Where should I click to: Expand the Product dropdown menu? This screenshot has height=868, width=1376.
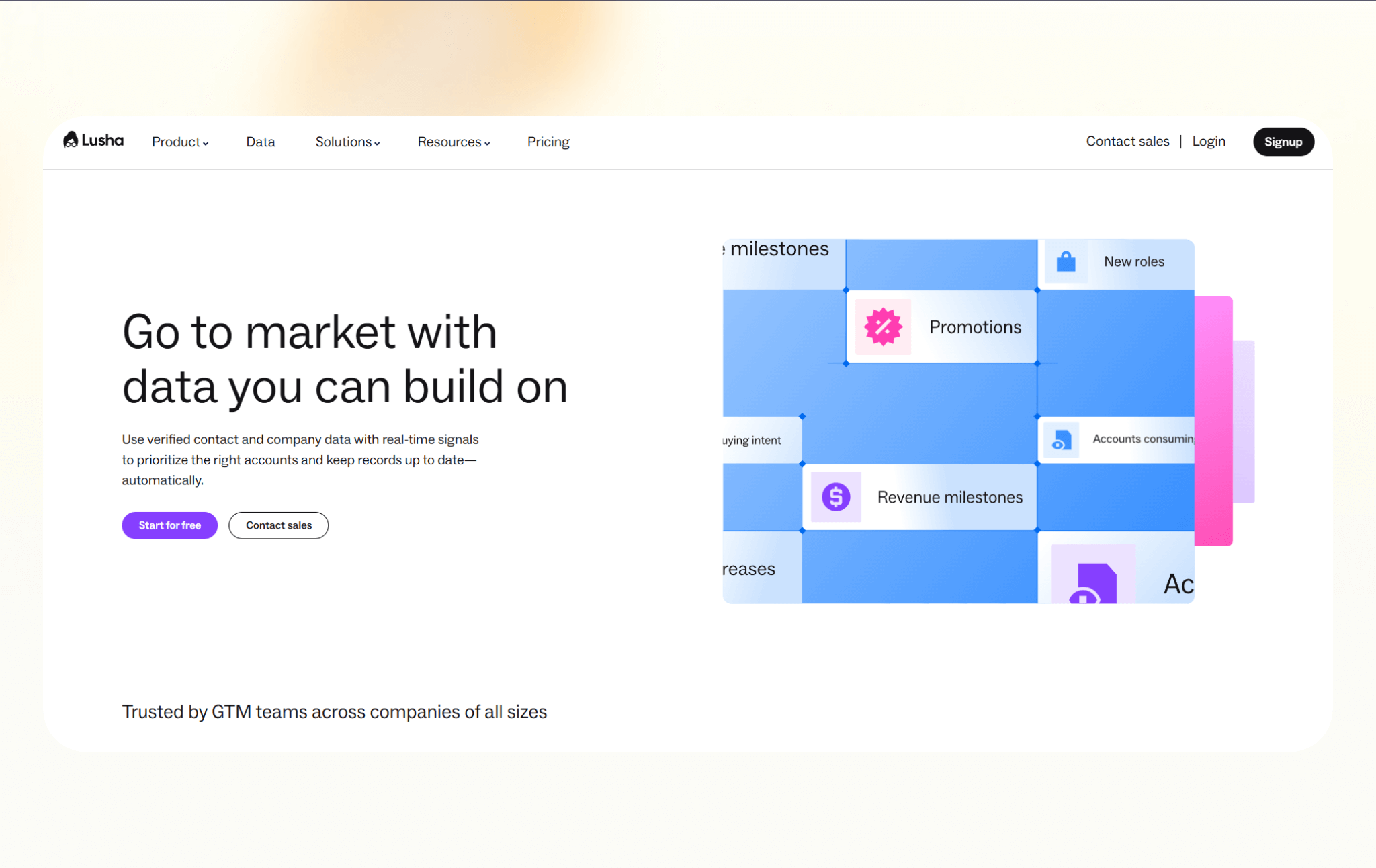pos(179,142)
